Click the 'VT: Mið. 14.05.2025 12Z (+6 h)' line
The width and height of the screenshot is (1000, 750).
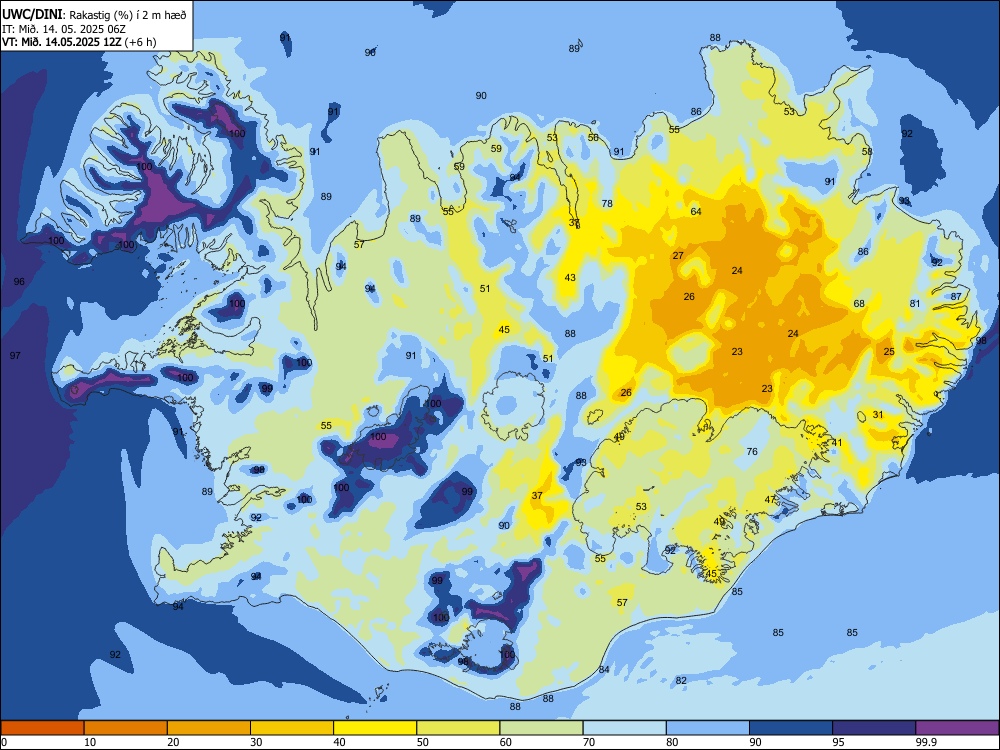tap(79, 42)
